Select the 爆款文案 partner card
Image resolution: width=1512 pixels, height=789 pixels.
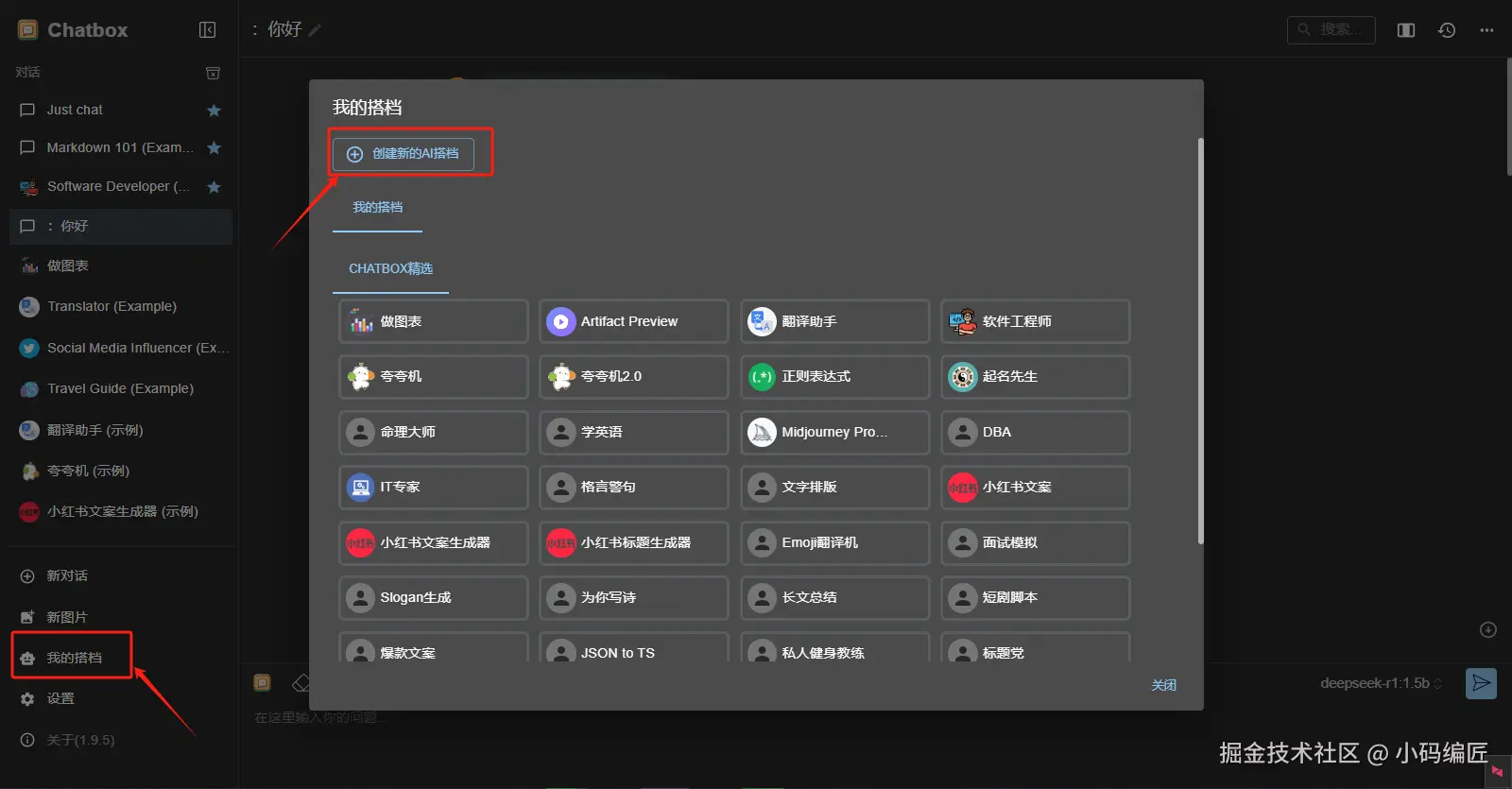coord(433,647)
